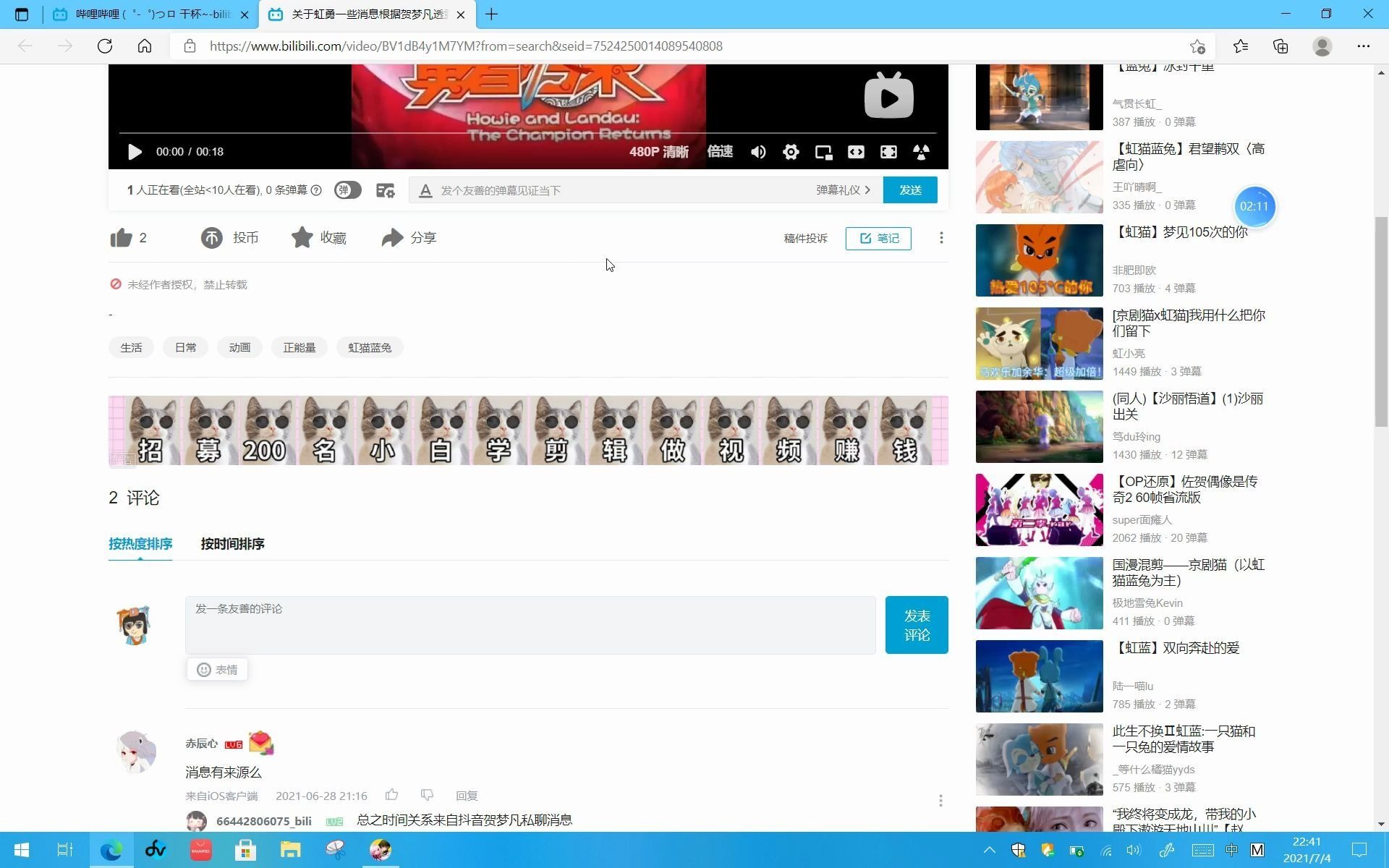Click the volume/音量 slider icon
Image resolution: width=1389 pixels, height=868 pixels.
click(x=757, y=152)
